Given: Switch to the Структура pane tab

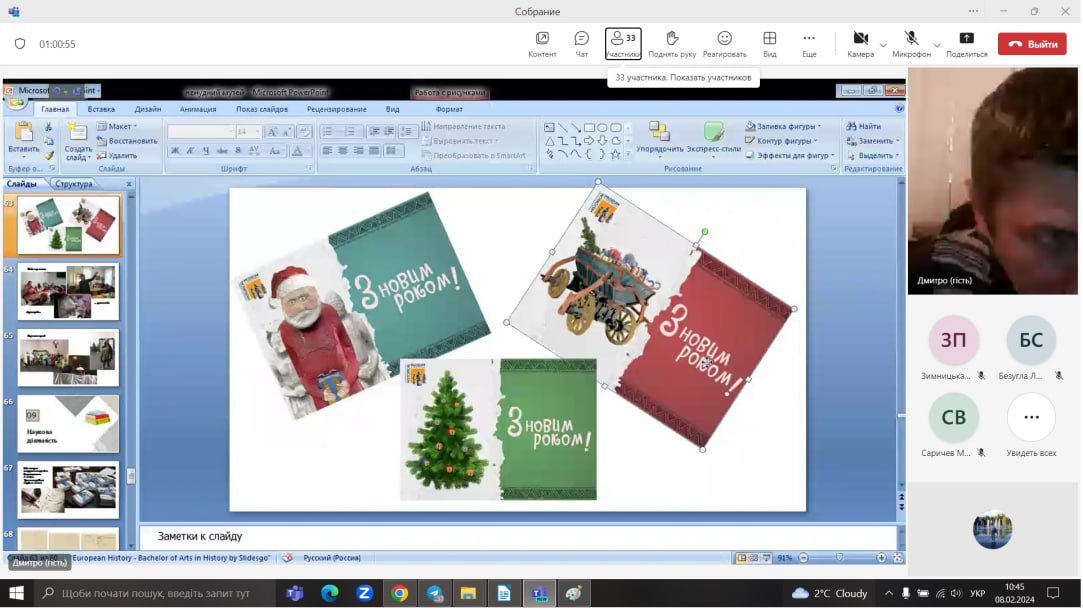Looking at the screenshot, I should point(74,184).
